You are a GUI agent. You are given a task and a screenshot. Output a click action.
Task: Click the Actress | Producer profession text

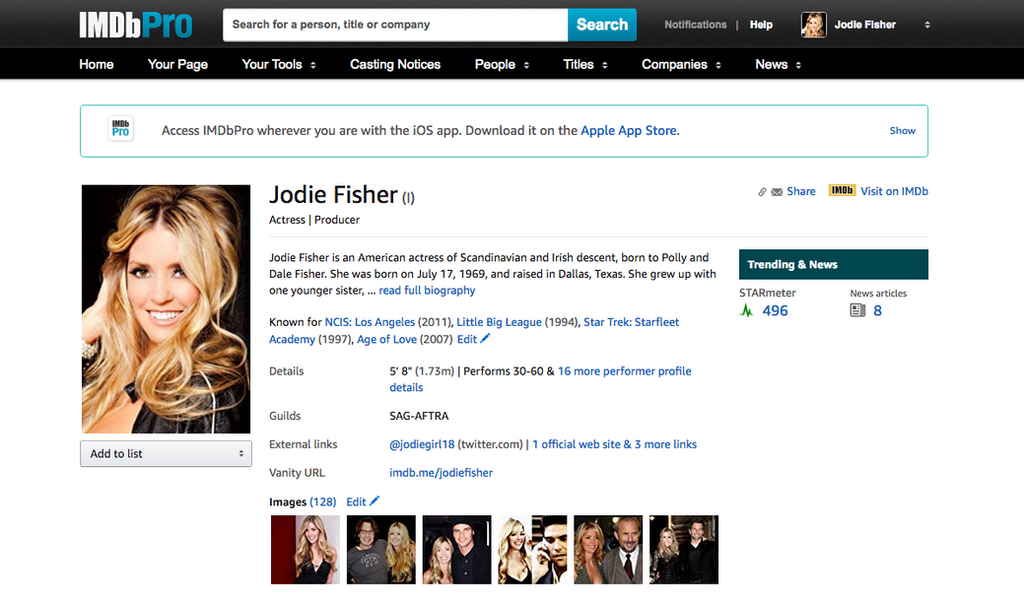click(314, 220)
